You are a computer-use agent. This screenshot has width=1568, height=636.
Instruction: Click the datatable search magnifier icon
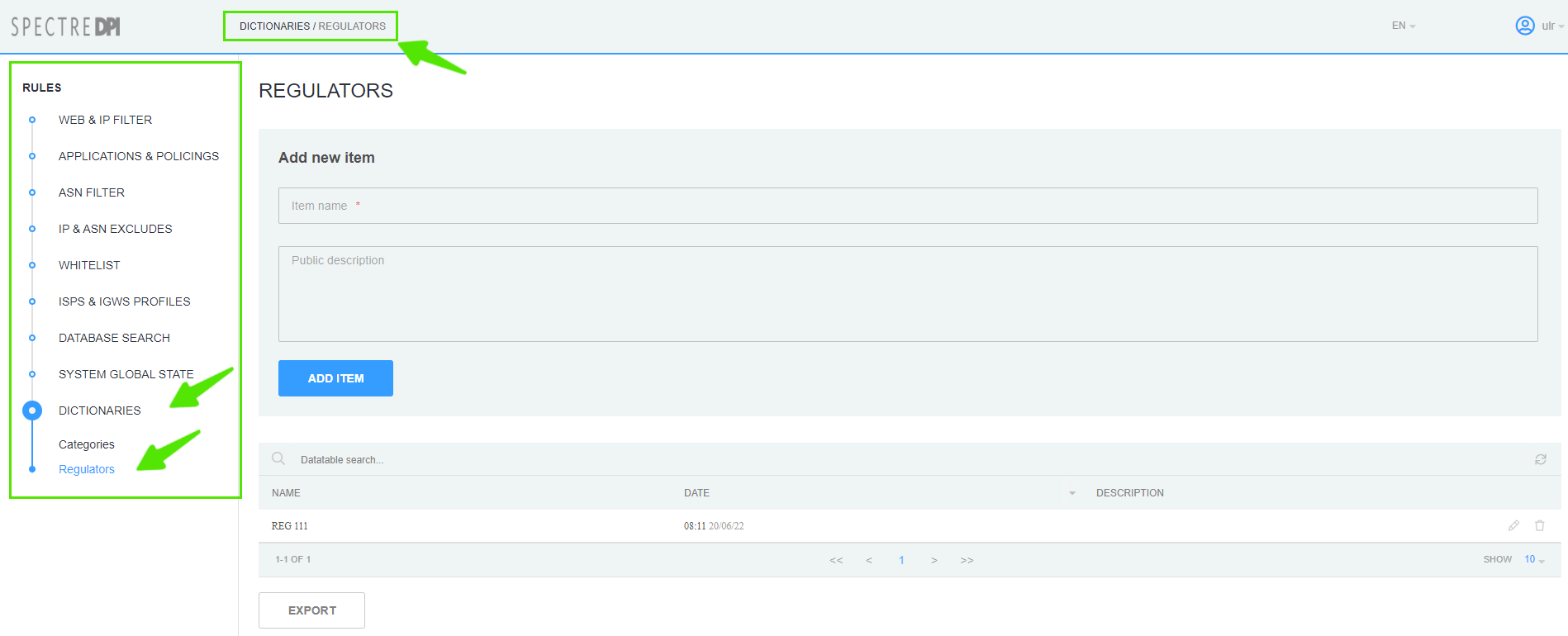[x=278, y=458]
